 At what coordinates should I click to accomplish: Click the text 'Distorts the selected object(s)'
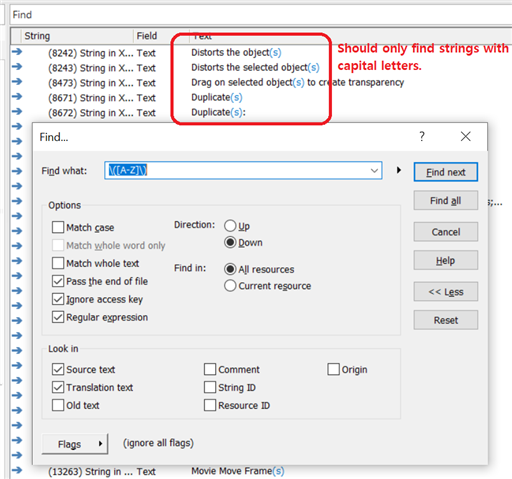(255, 67)
